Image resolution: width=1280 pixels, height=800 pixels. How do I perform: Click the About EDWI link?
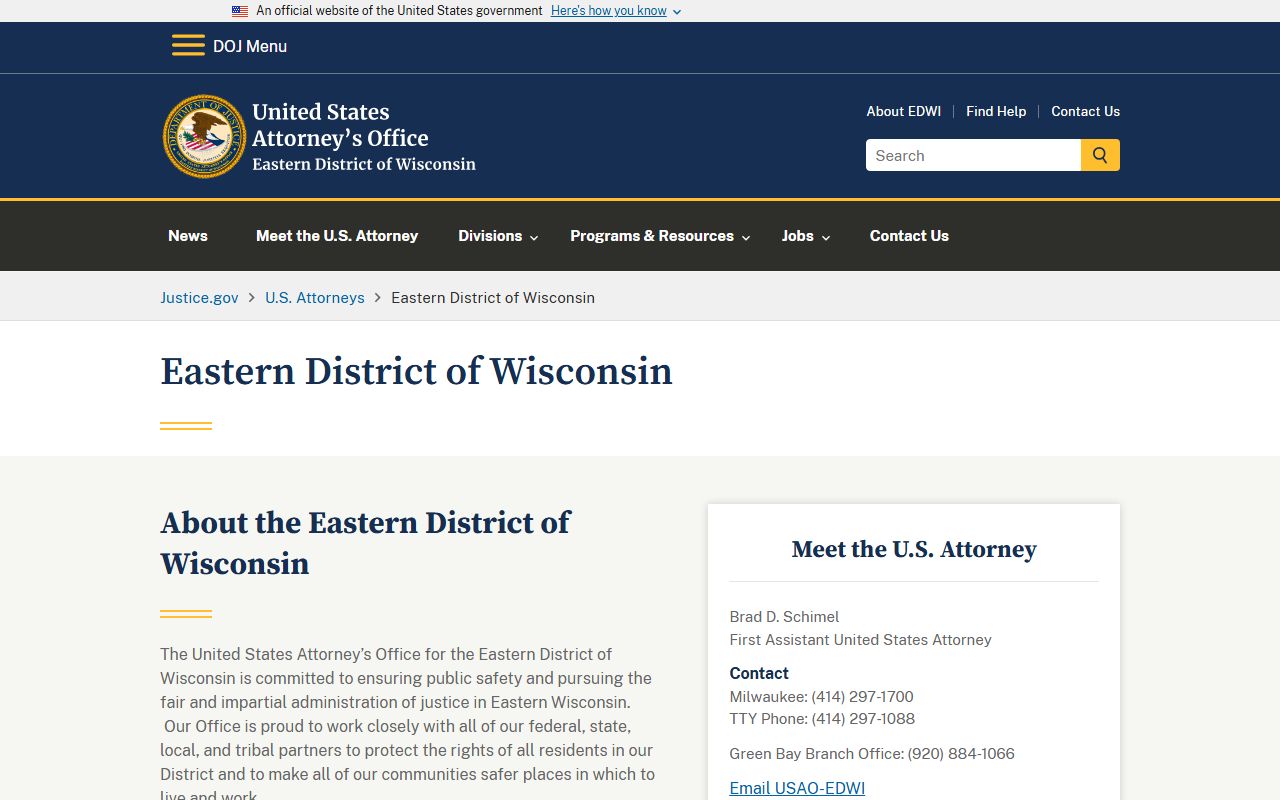point(904,111)
